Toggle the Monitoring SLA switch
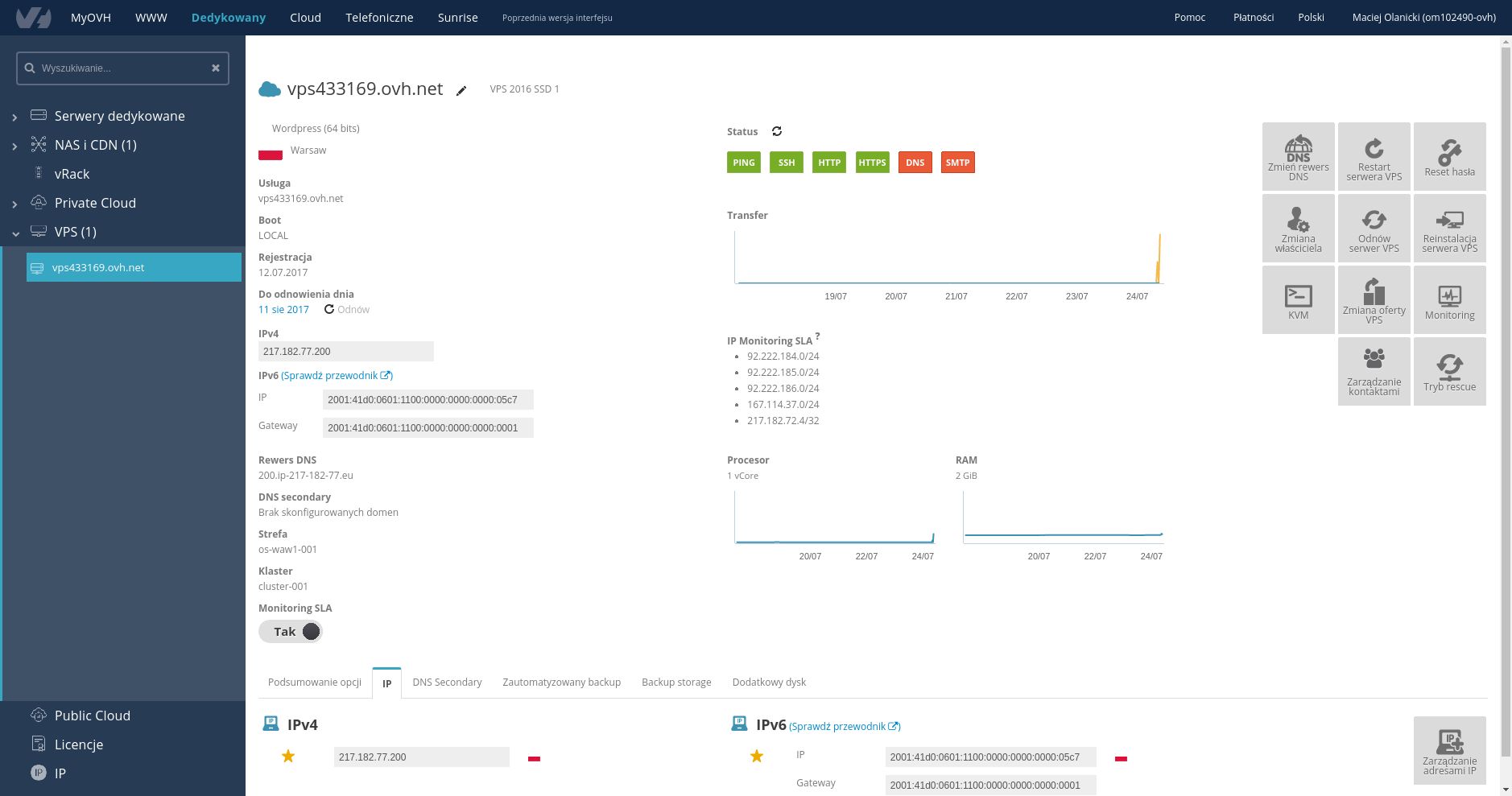 click(x=291, y=632)
